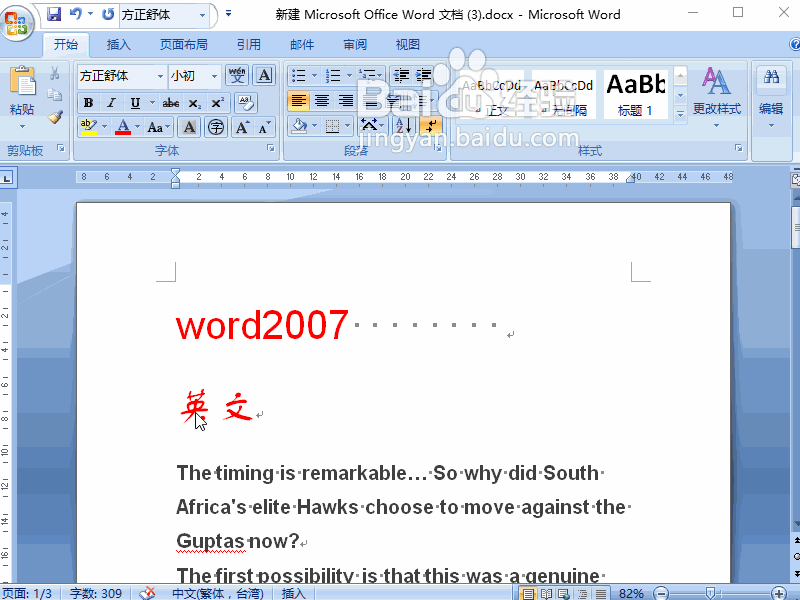Sort text A to Z
Screen dimensions: 800x600
pyautogui.click(x=404, y=126)
